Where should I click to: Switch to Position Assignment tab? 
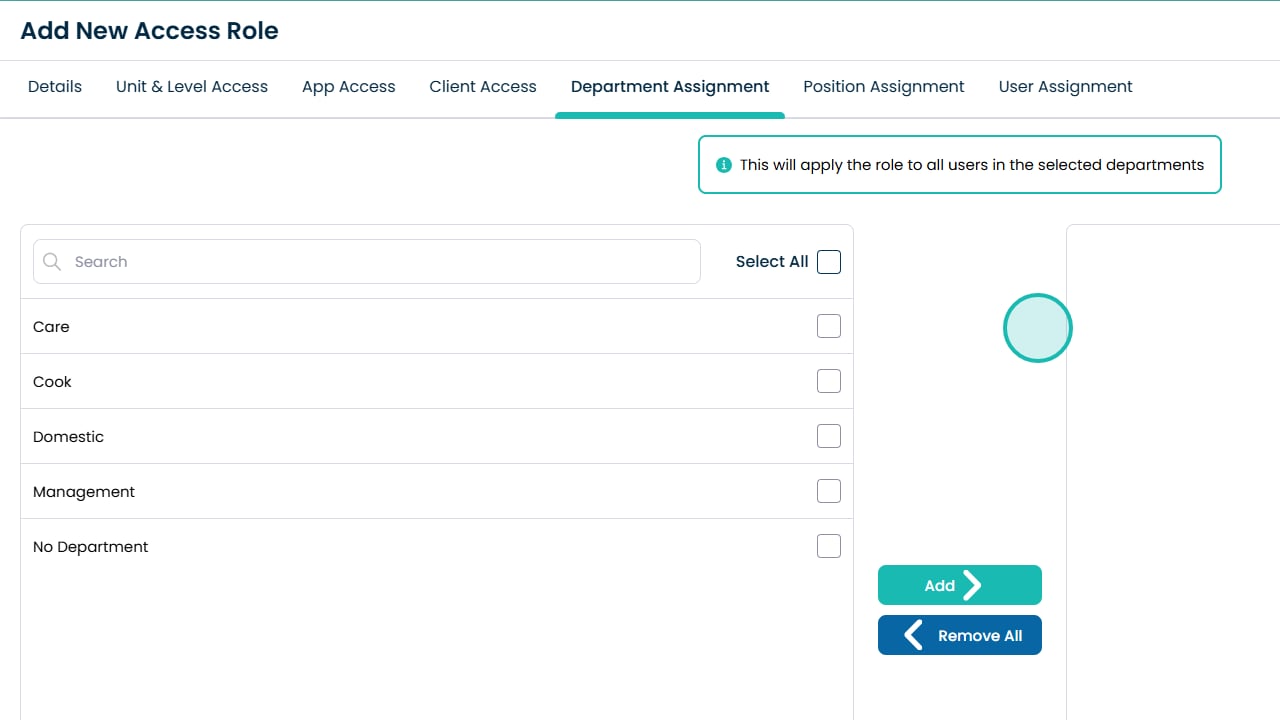point(884,87)
